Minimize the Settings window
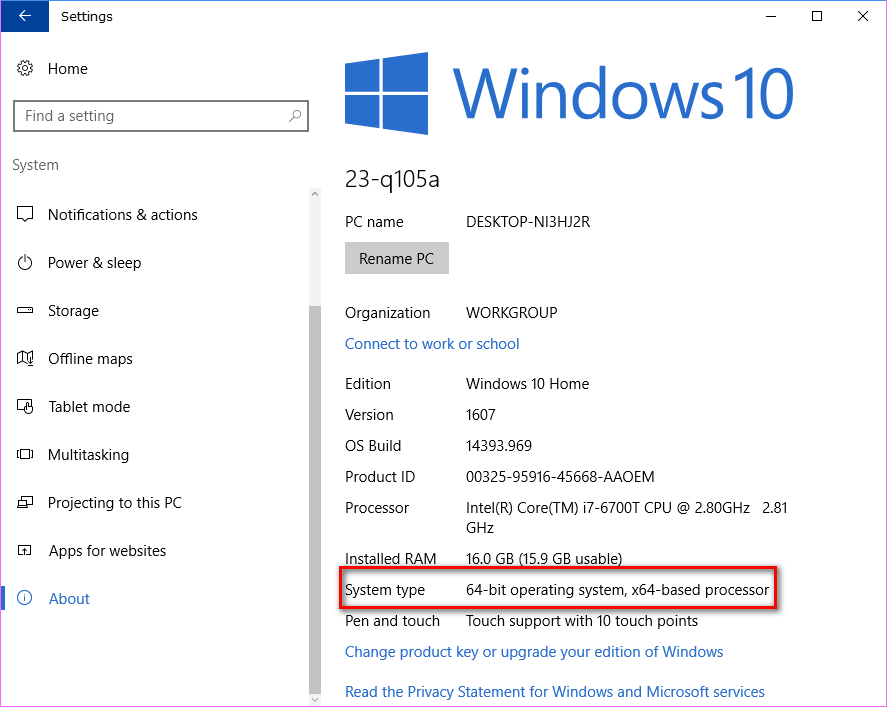 [770, 16]
